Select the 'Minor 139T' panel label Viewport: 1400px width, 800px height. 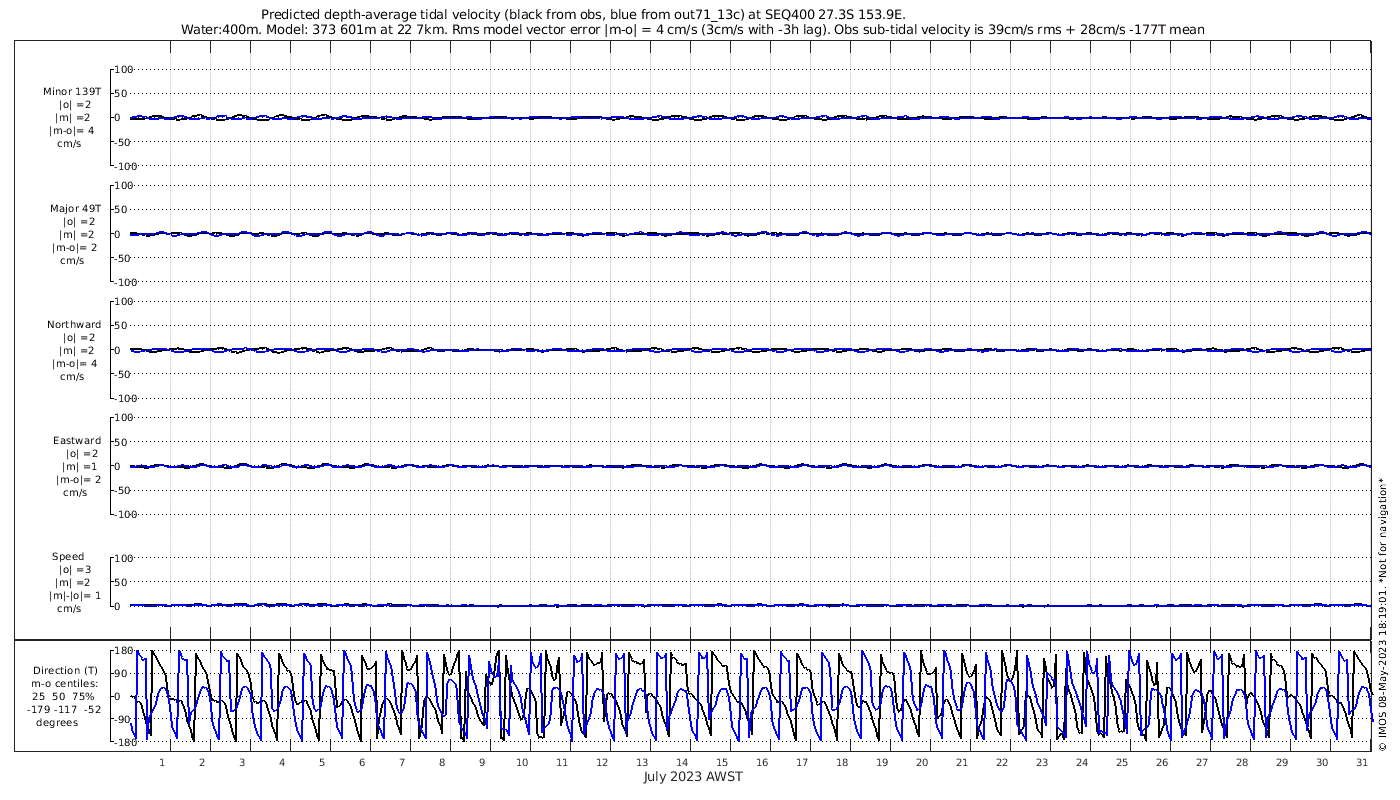pos(72,92)
